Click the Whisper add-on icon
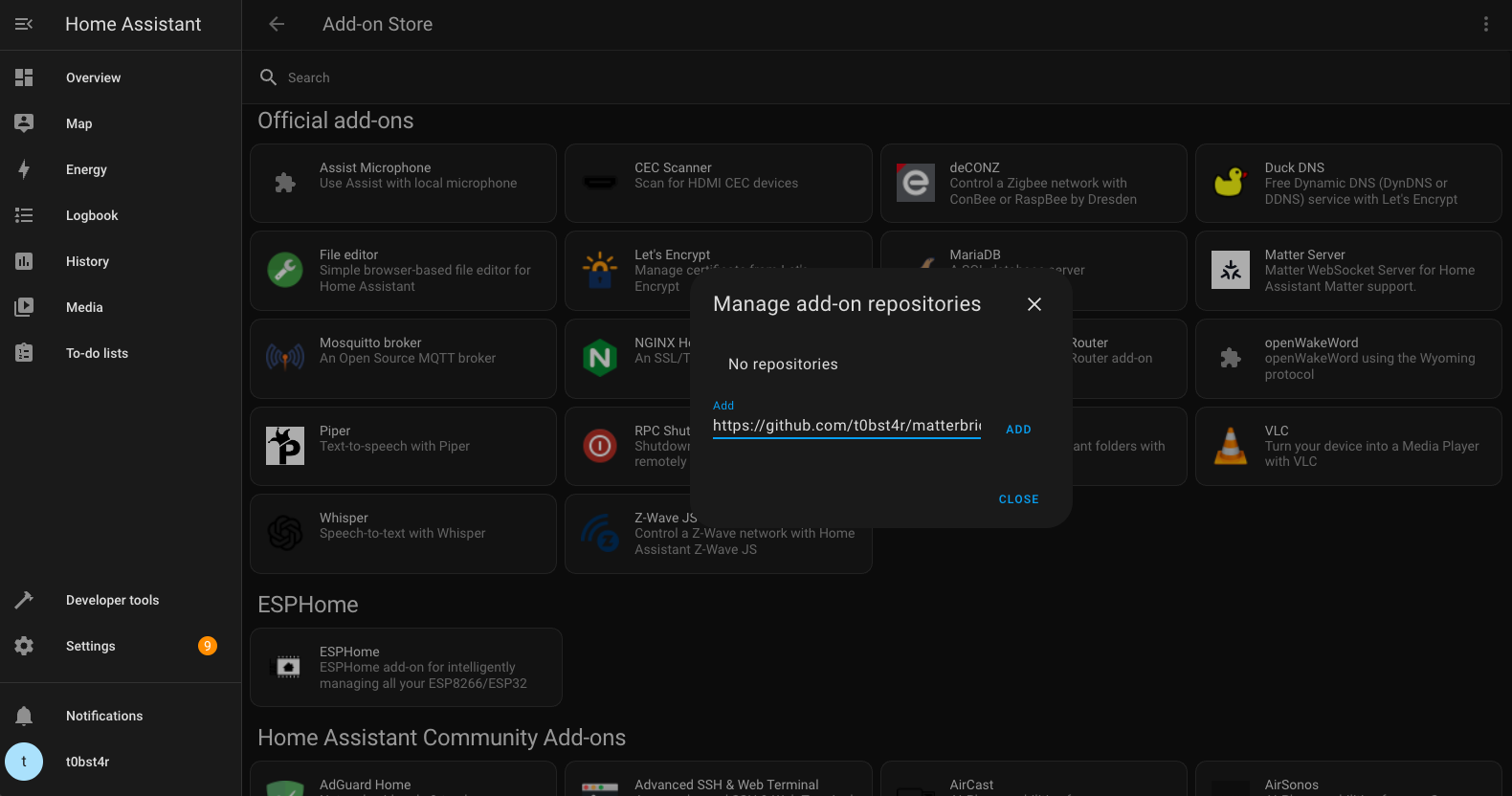The width and height of the screenshot is (1512, 796). point(285,533)
